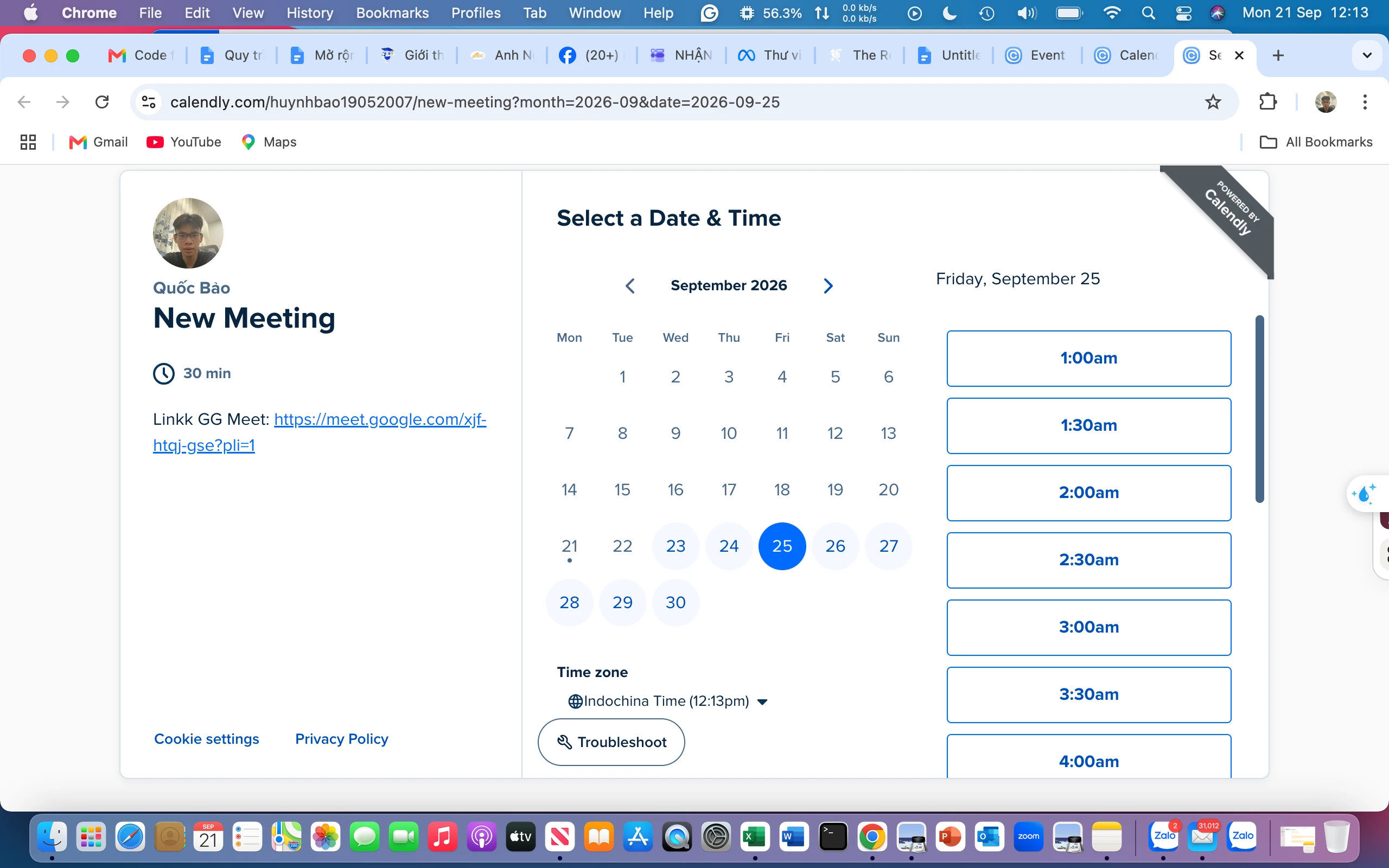
Task: Switch to the Event tab
Action: coord(1036,55)
